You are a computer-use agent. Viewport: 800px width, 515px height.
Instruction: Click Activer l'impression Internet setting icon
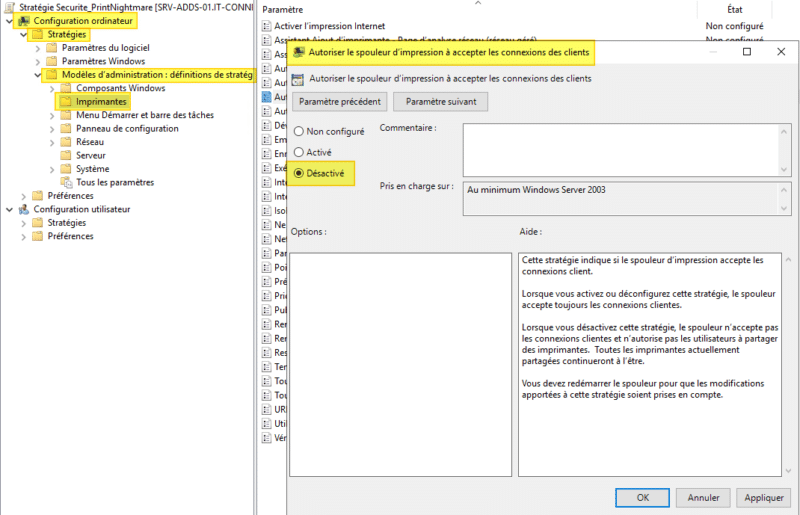[x=266, y=26]
